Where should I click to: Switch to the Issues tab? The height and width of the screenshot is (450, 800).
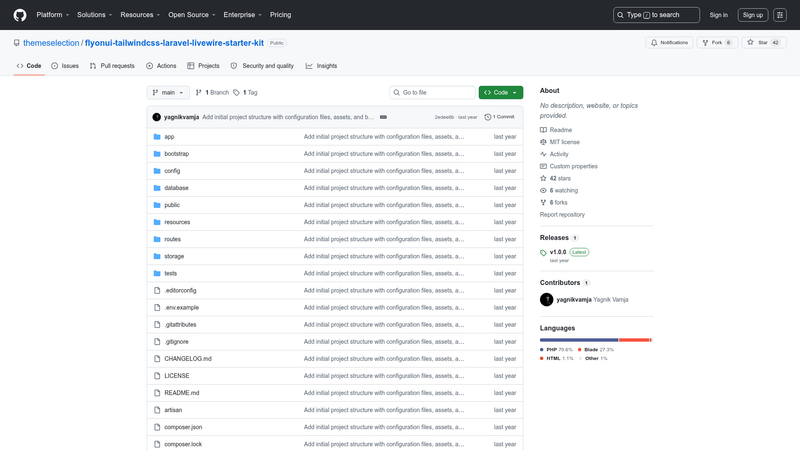pyautogui.click(x=65, y=66)
